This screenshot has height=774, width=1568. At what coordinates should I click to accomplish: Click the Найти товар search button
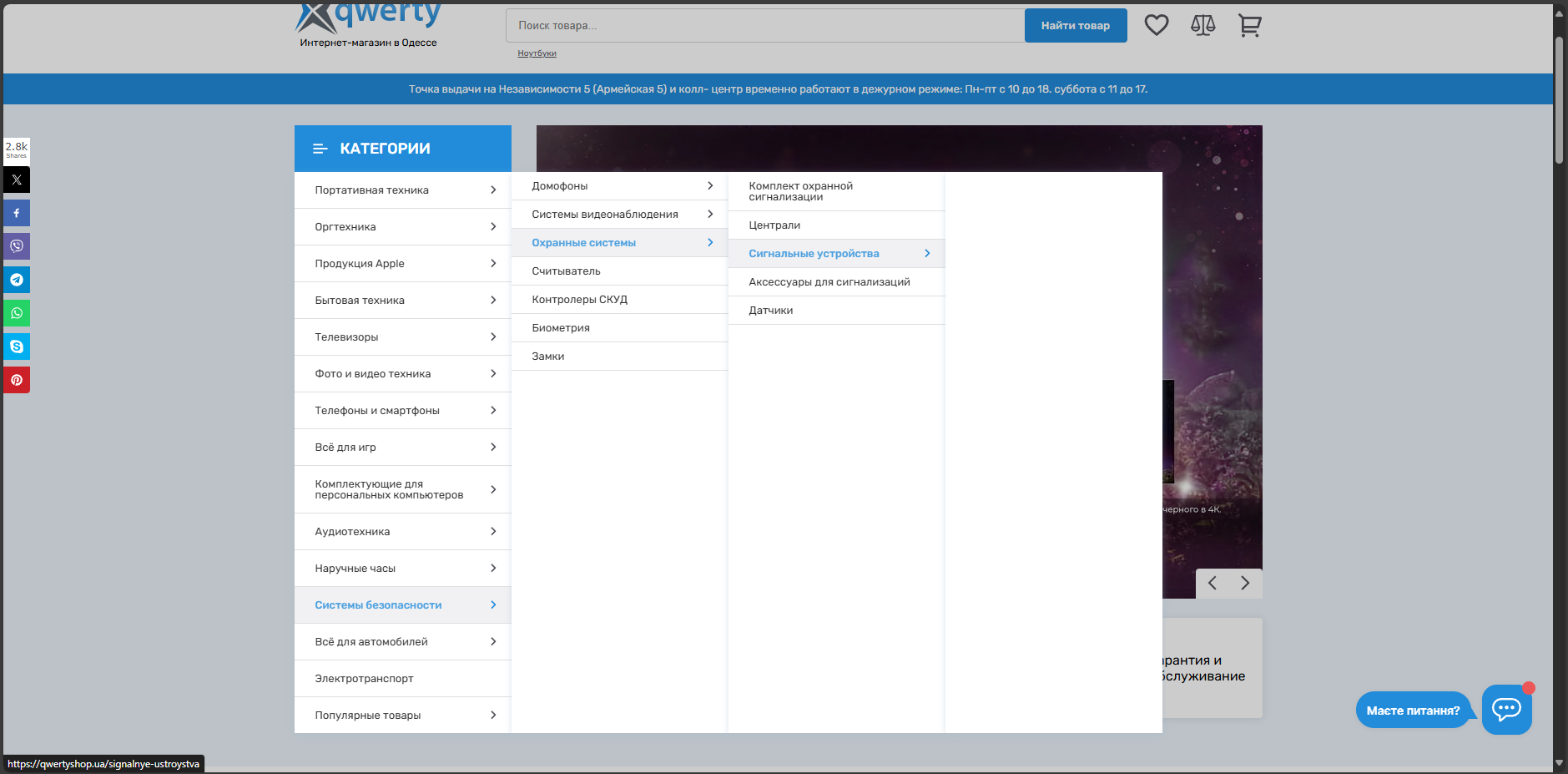coord(1075,26)
